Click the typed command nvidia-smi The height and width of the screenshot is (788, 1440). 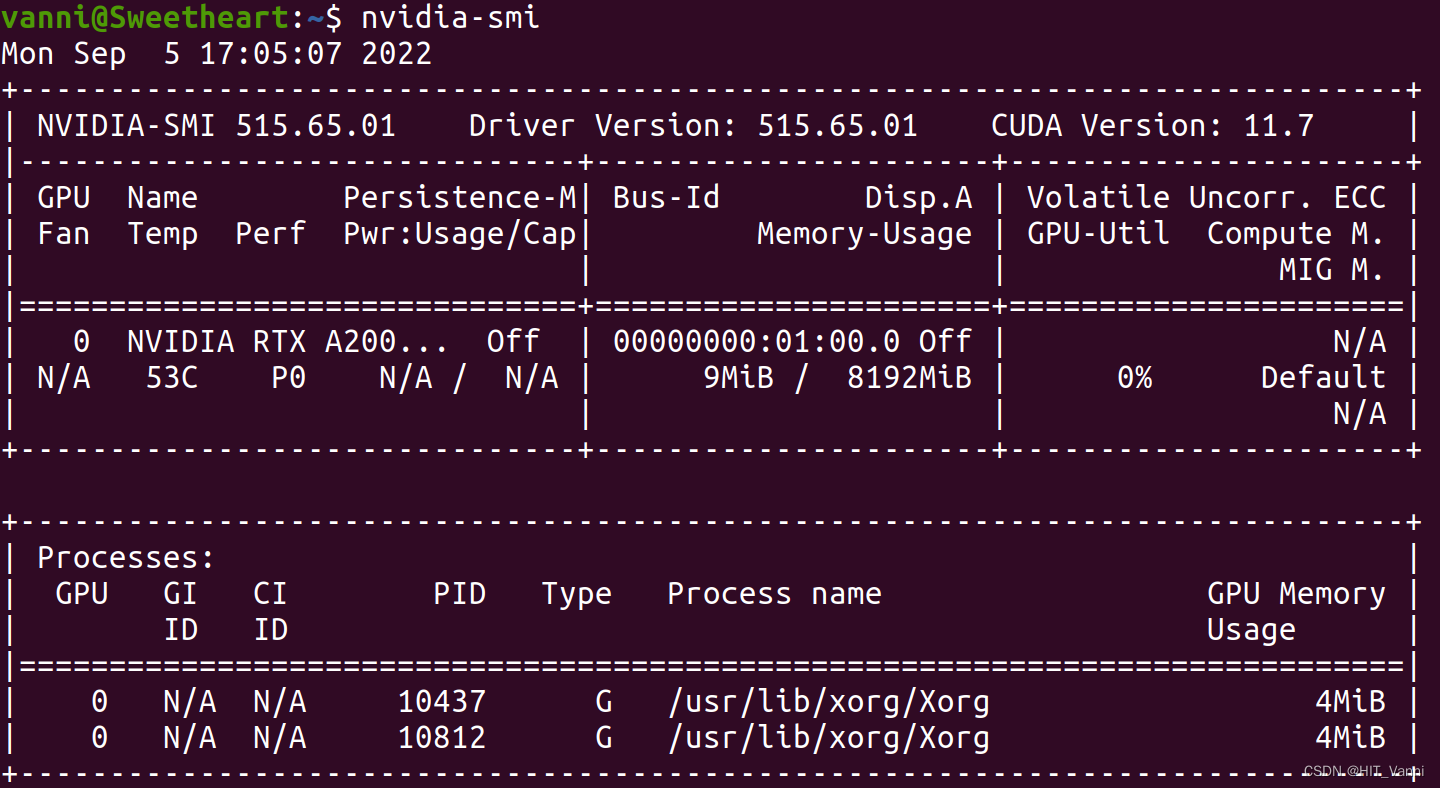[x=450, y=17]
